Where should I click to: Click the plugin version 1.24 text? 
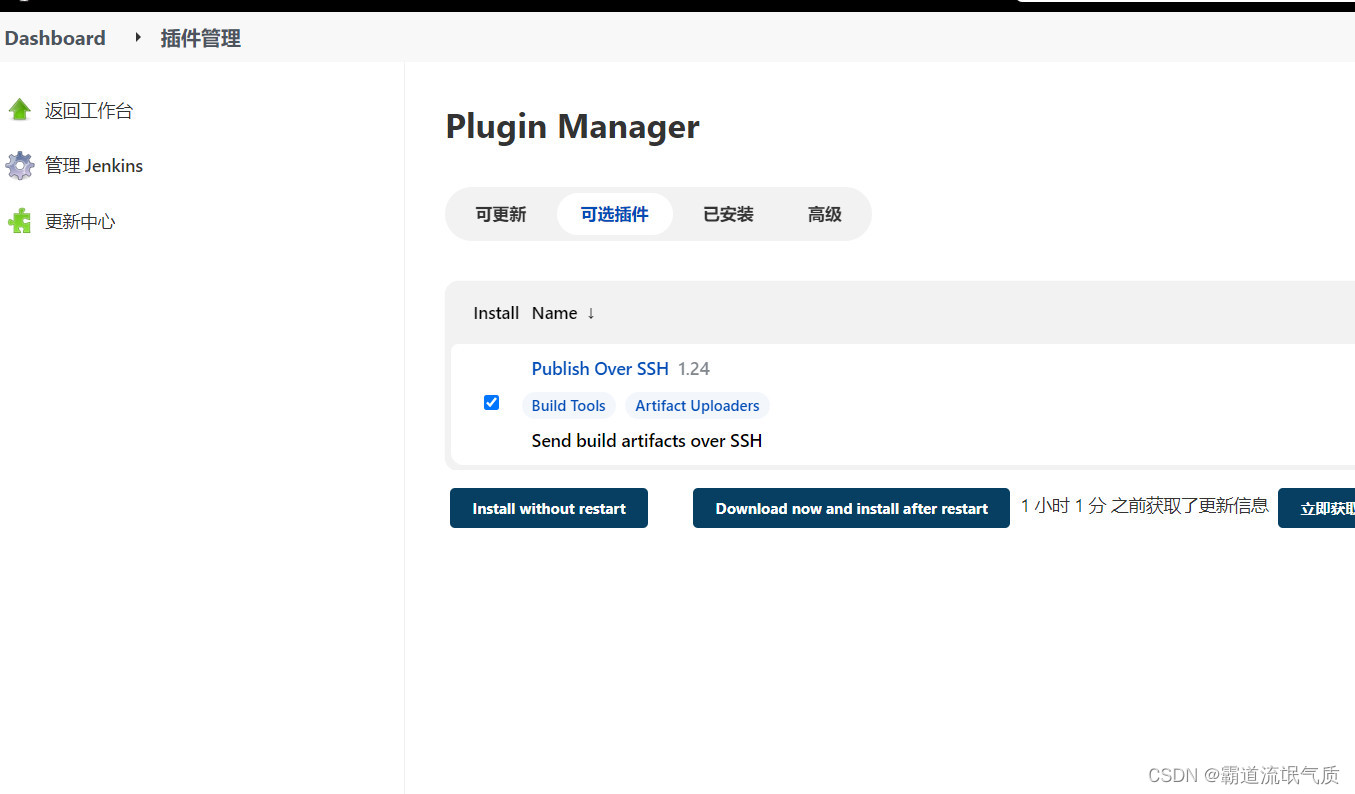pyautogui.click(x=694, y=369)
